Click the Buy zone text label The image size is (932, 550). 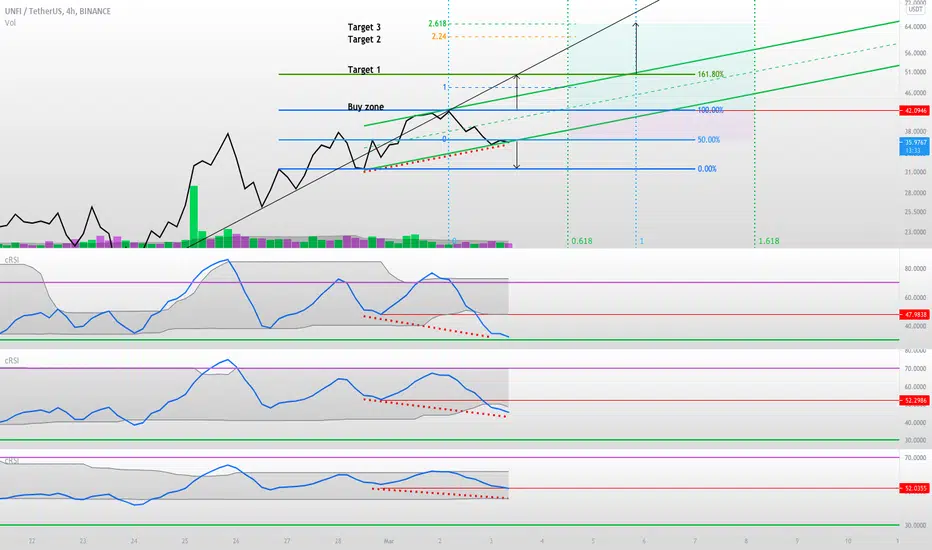pos(366,107)
